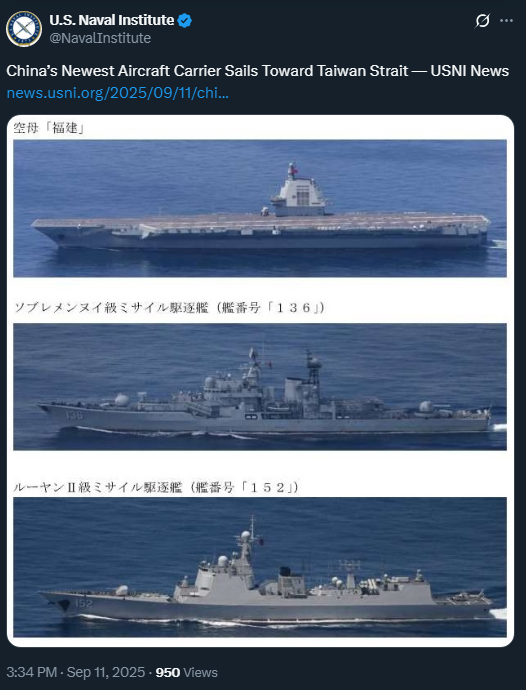Click the @NavalInstitute handle
Image resolution: width=526 pixels, height=690 pixels.
[100, 38]
